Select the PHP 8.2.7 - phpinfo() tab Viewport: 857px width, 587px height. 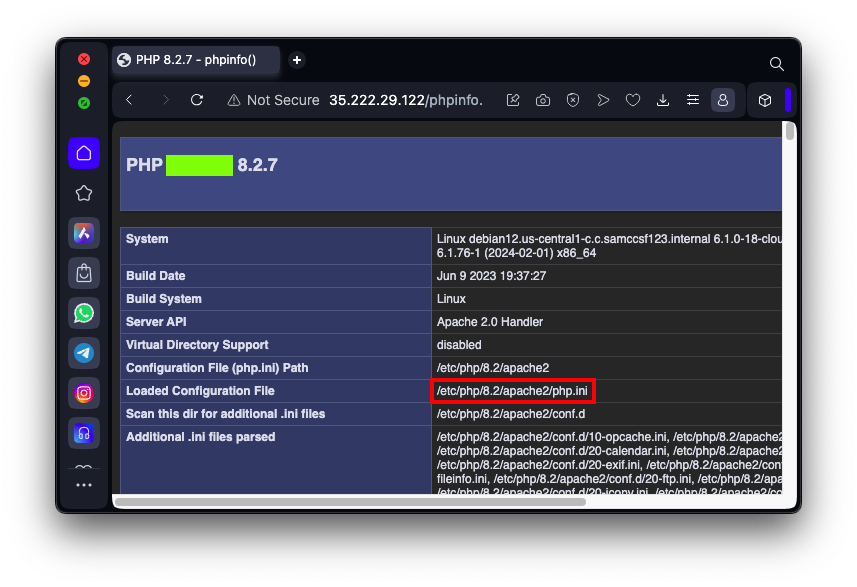tap(196, 60)
